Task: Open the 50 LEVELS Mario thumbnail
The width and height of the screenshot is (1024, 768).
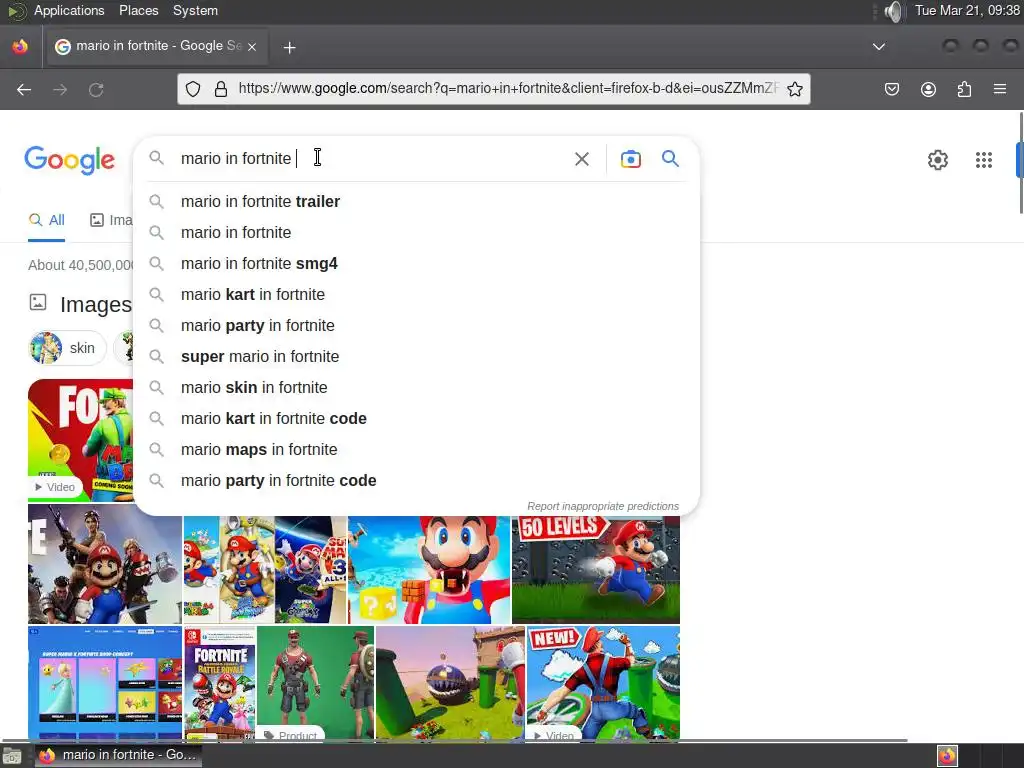Action: click(596, 569)
